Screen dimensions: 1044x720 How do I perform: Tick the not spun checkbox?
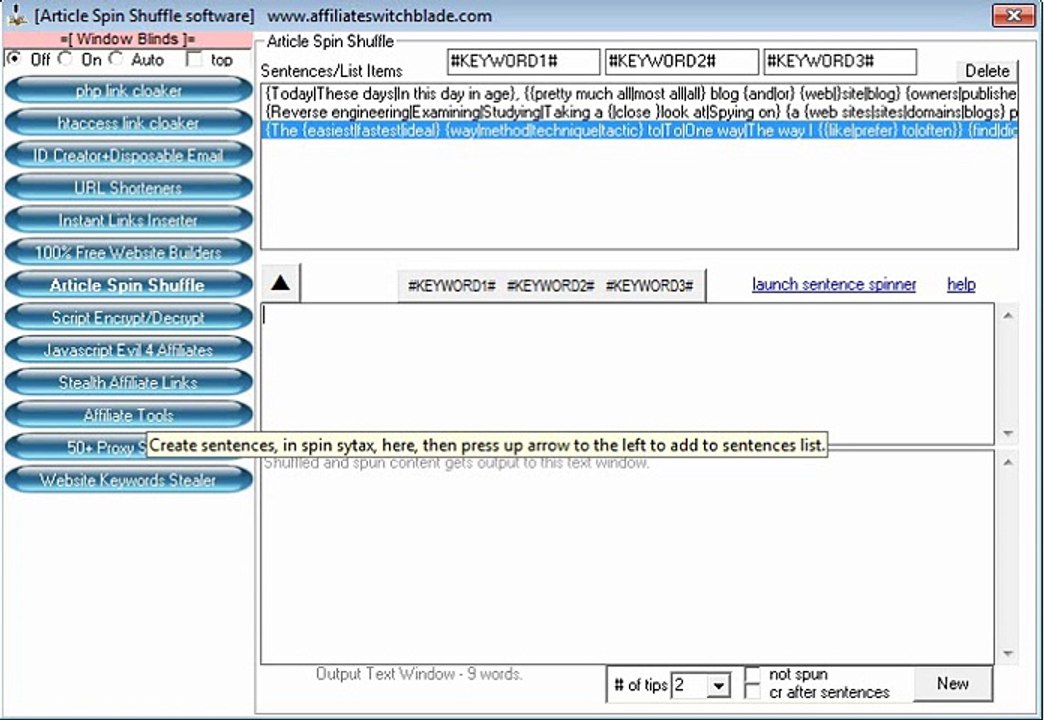pos(752,675)
